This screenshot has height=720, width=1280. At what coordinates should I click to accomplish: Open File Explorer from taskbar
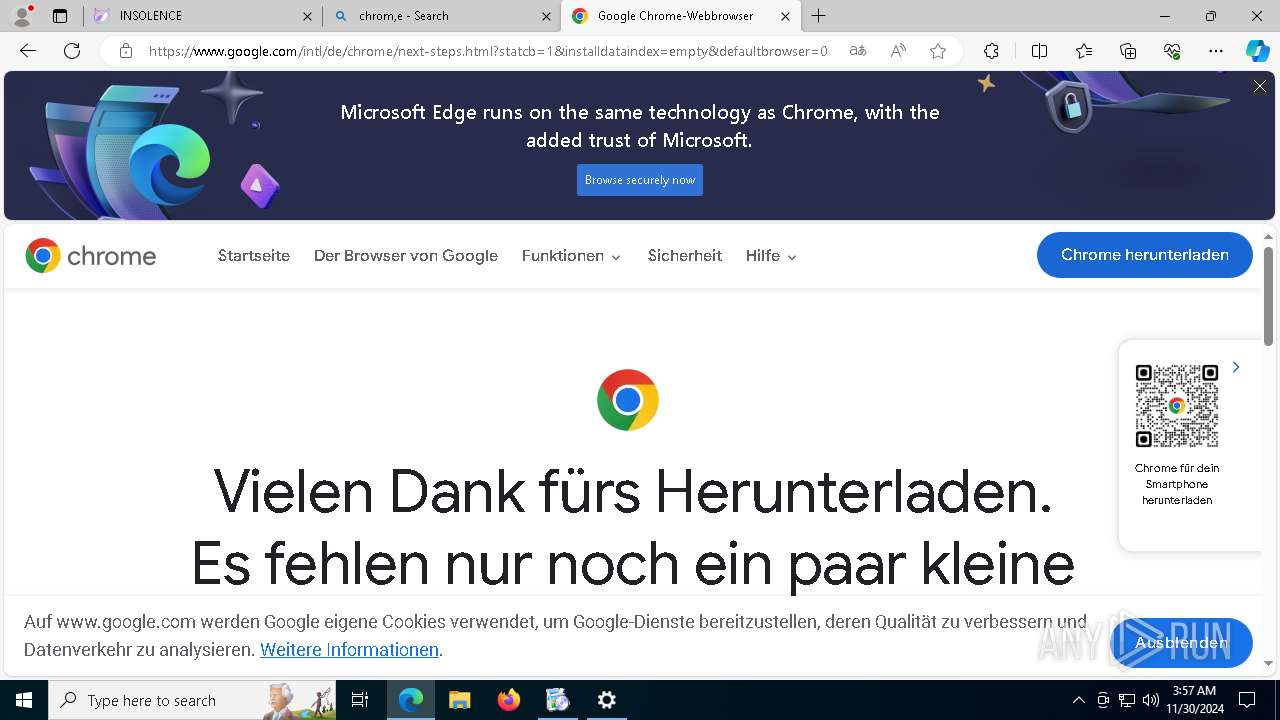(x=459, y=700)
